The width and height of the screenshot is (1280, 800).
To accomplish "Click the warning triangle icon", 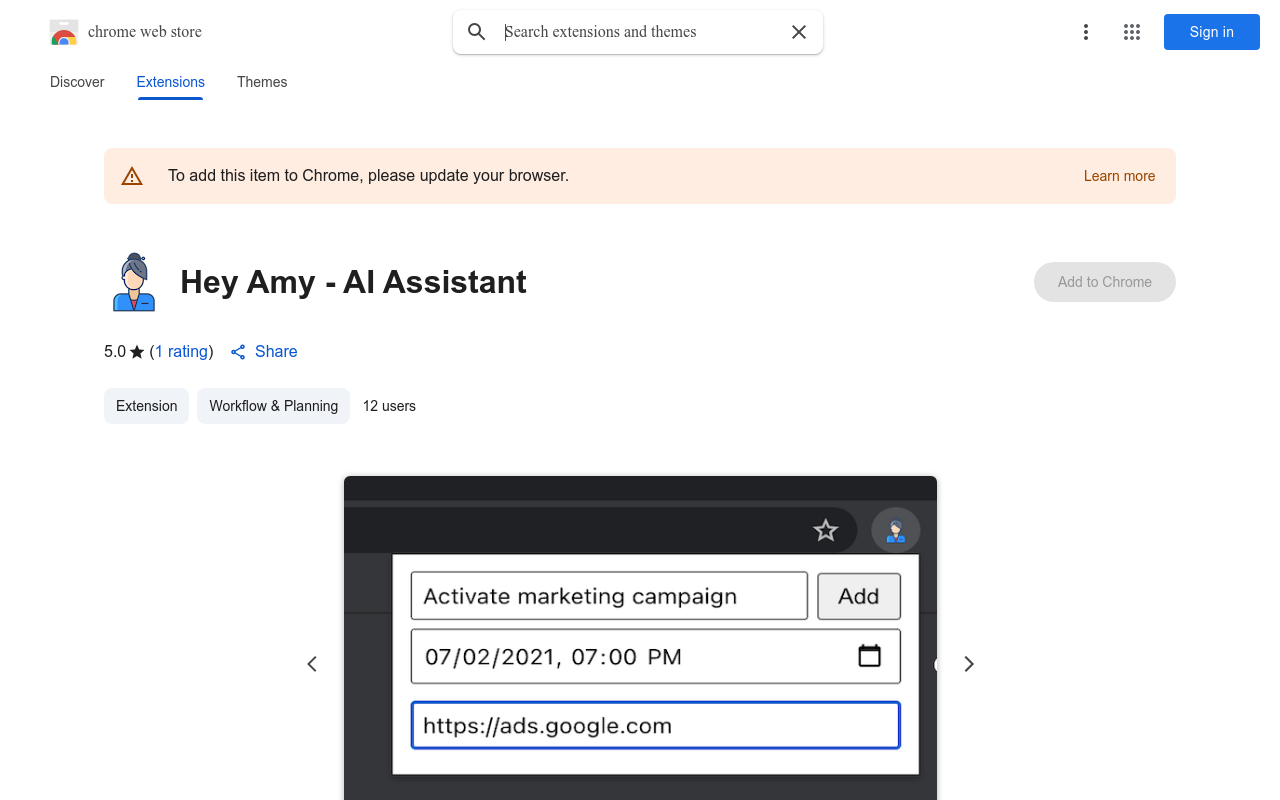I will click(132, 176).
